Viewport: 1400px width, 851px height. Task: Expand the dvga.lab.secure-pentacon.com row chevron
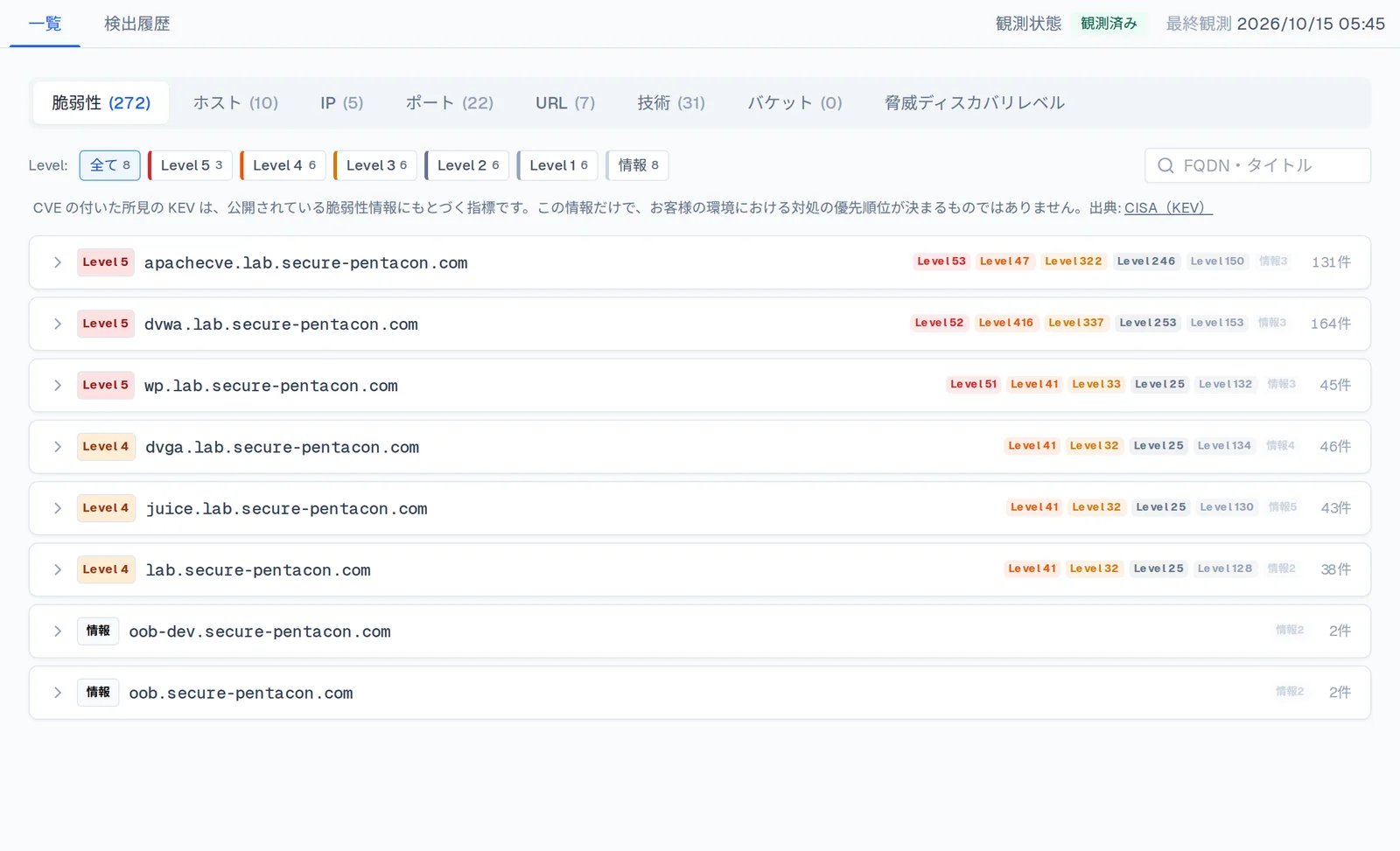tap(58, 447)
